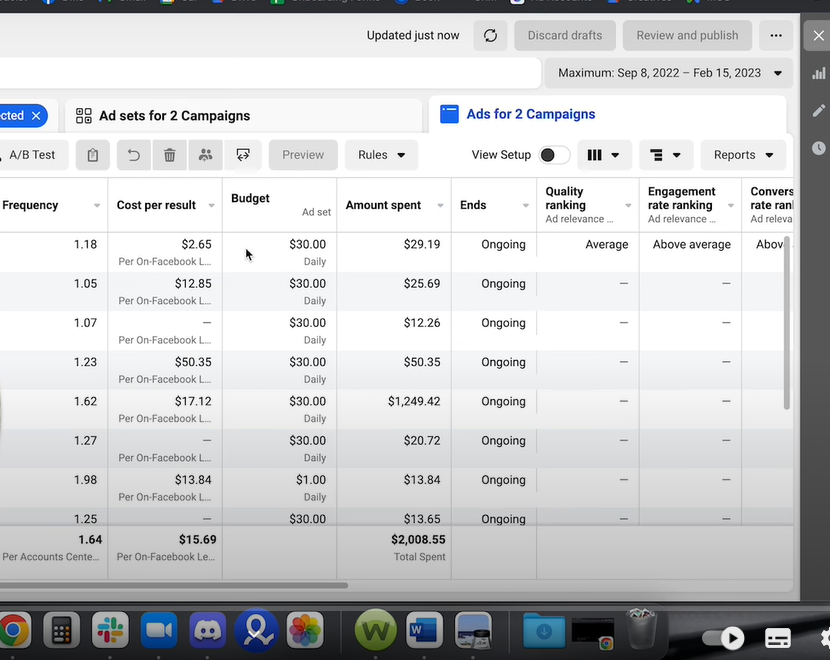Close the side panel with the X icon

tap(818, 35)
